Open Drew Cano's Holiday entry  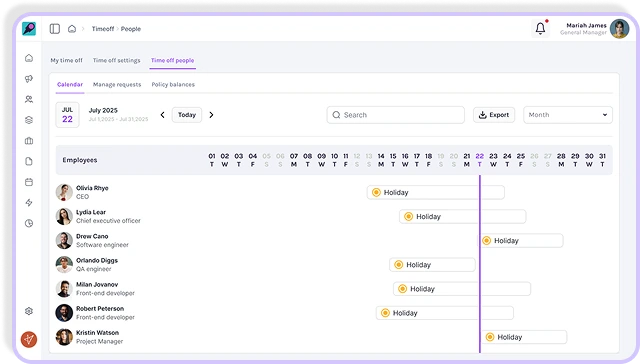(x=520, y=240)
